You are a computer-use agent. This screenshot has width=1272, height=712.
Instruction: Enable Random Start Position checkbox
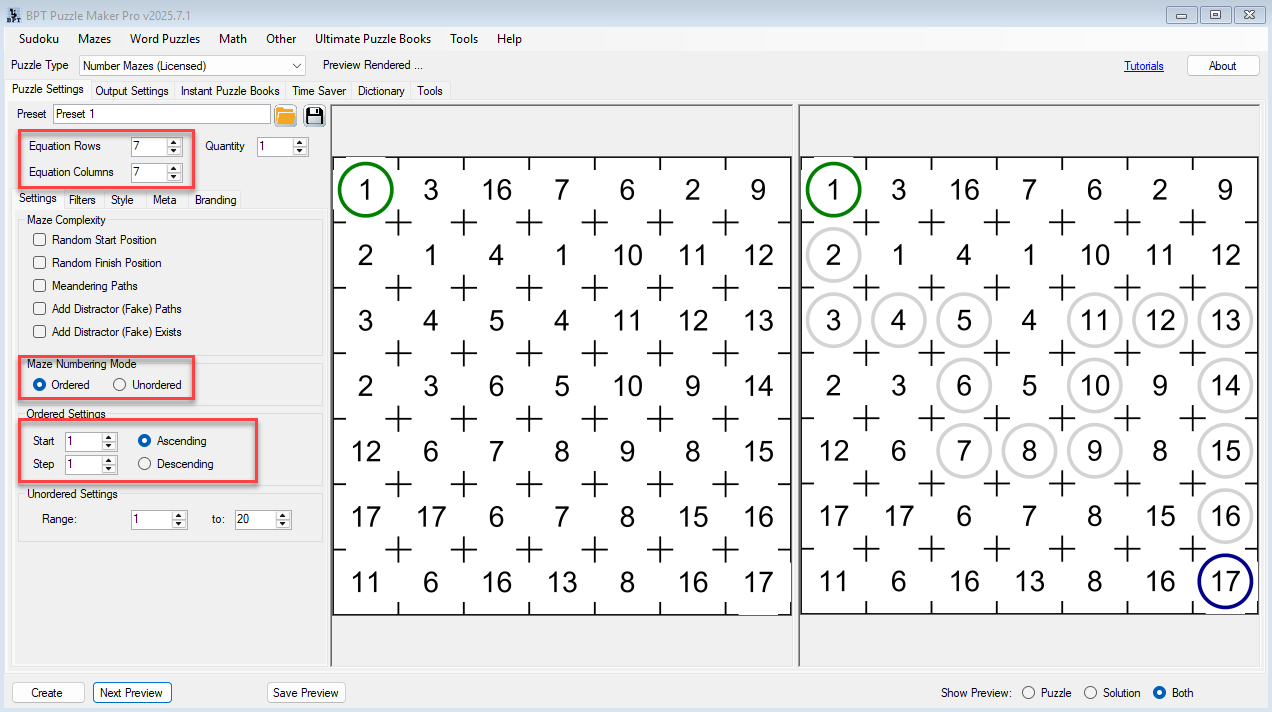pyautogui.click(x=40, y=240)
